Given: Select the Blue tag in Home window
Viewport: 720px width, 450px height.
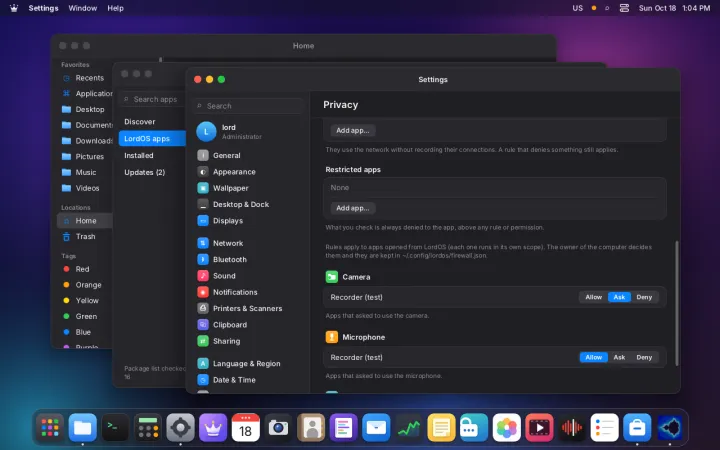Looking at the screenshot, I should pos(85,332).
